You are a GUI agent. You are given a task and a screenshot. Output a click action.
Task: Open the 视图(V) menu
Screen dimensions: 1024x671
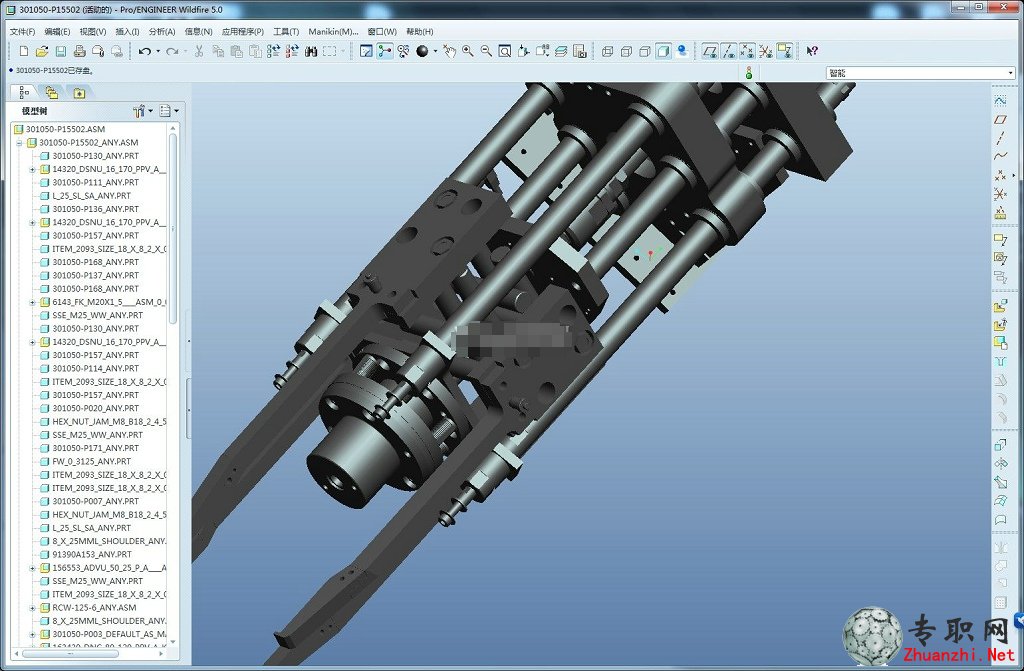(x=93, y=31)
